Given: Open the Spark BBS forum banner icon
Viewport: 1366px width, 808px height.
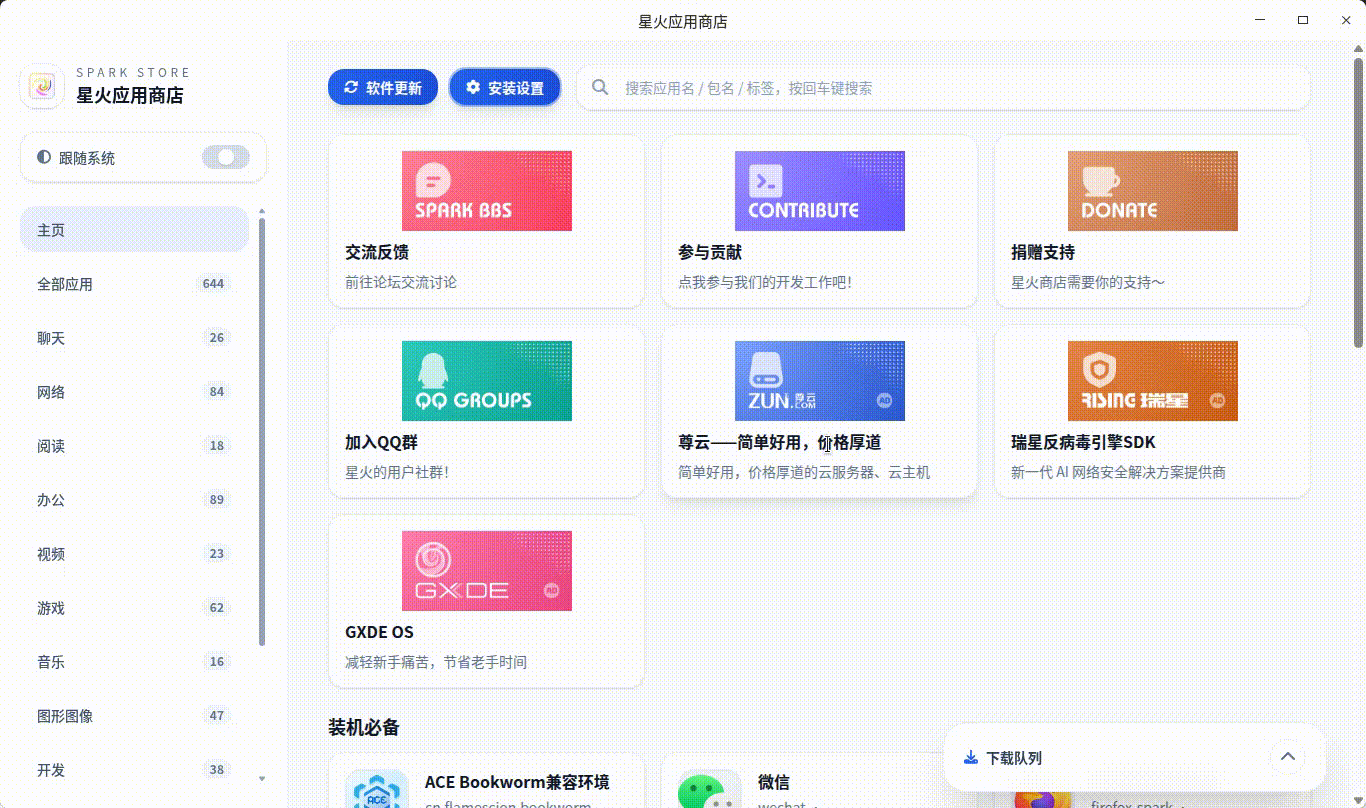Looking at the screenshot, I should (x=487, y=191).
